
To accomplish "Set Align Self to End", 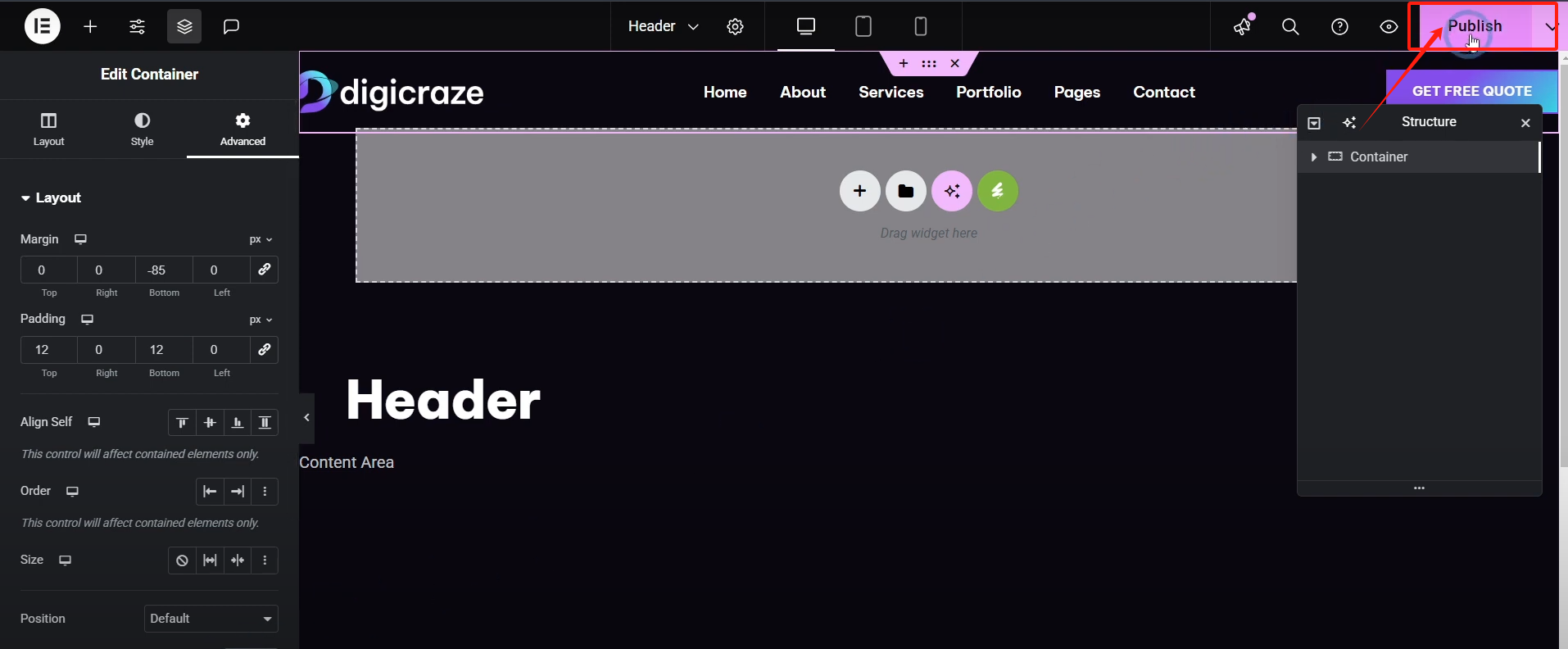I will coord(237,422).
